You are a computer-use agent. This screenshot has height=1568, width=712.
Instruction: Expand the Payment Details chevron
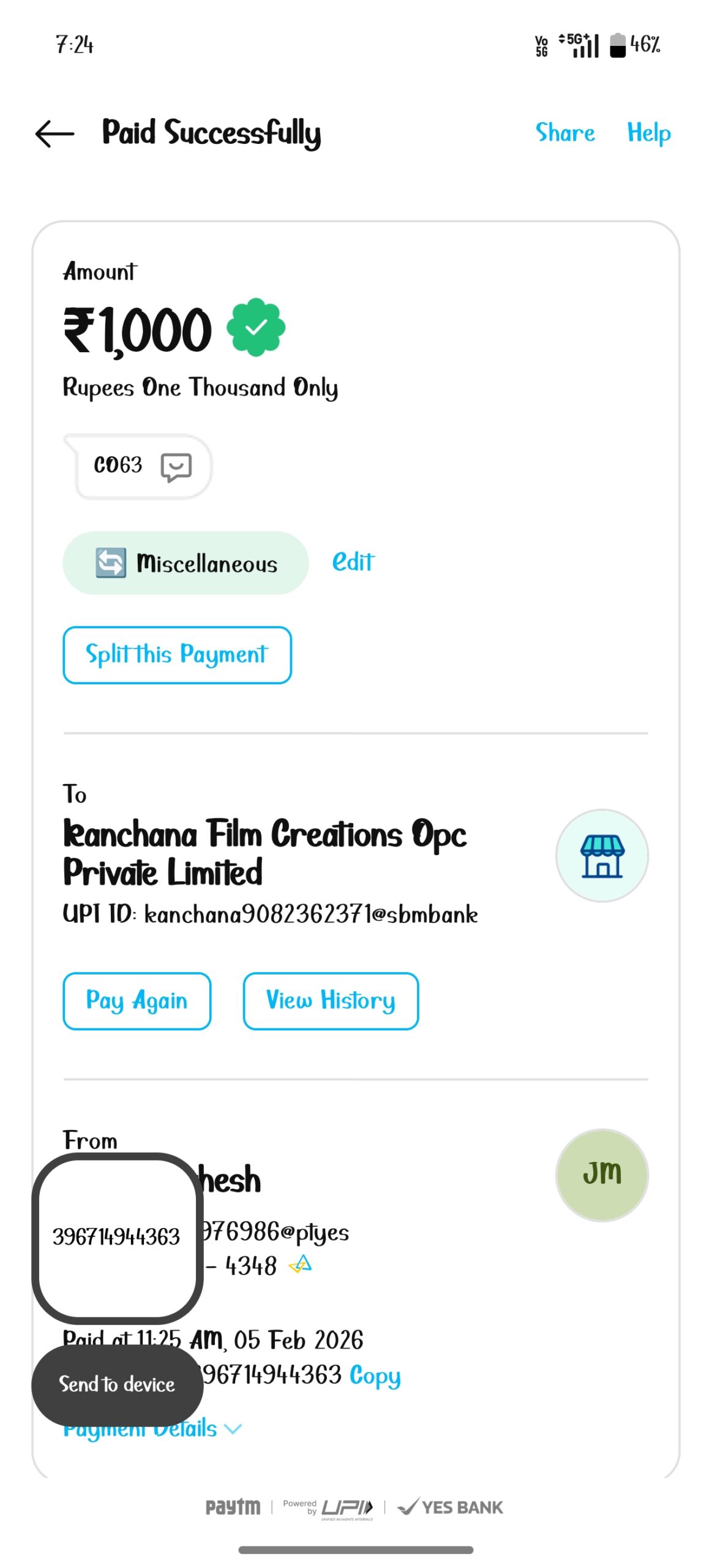[233, 1429]
